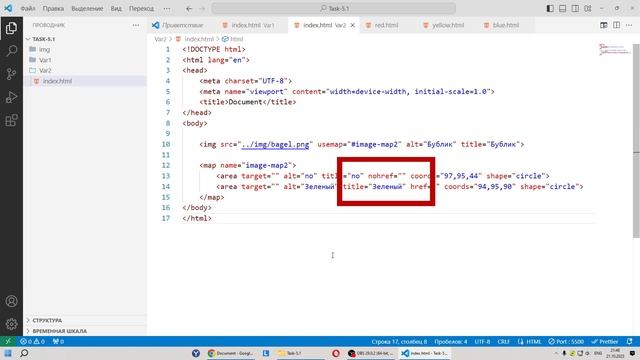Toggle the bottom panel layout icon
This screenshot has width=640, height=360.
pos(562,8)
